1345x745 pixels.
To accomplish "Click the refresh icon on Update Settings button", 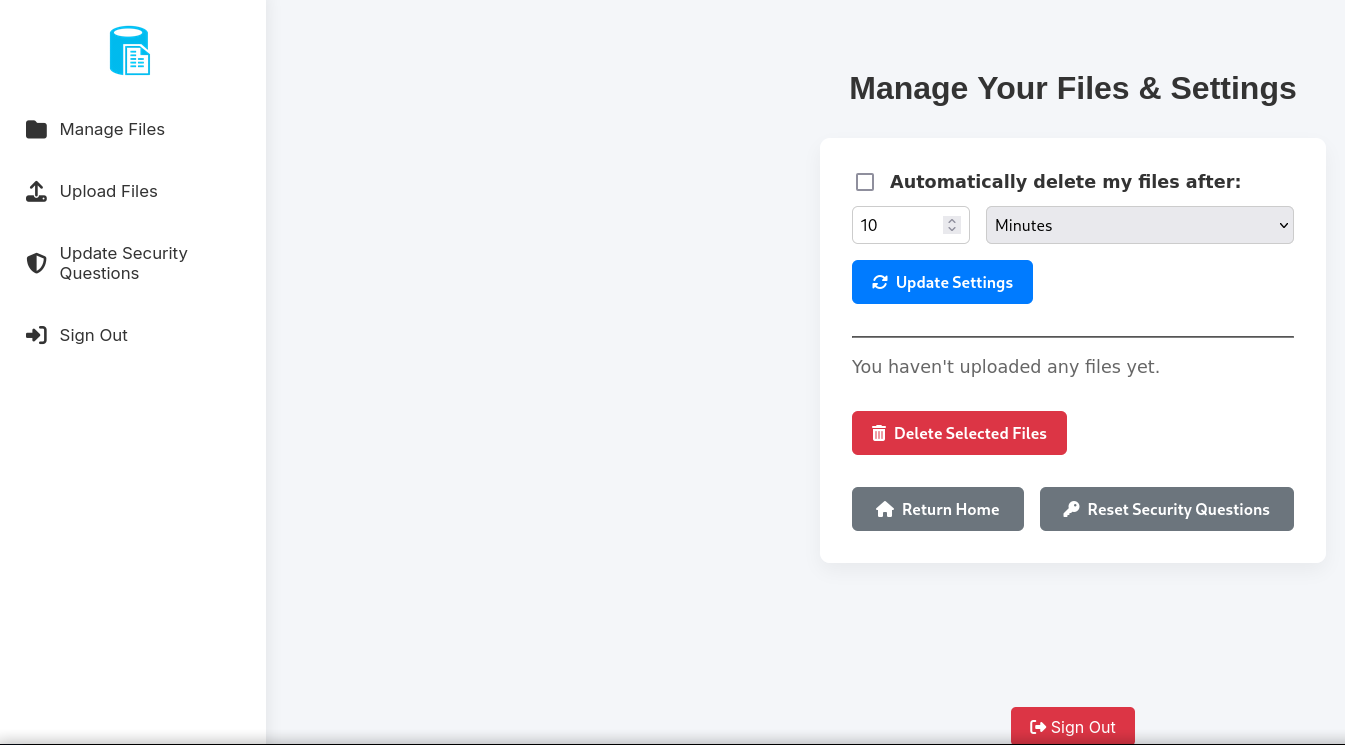I will (x=879, y=281).
